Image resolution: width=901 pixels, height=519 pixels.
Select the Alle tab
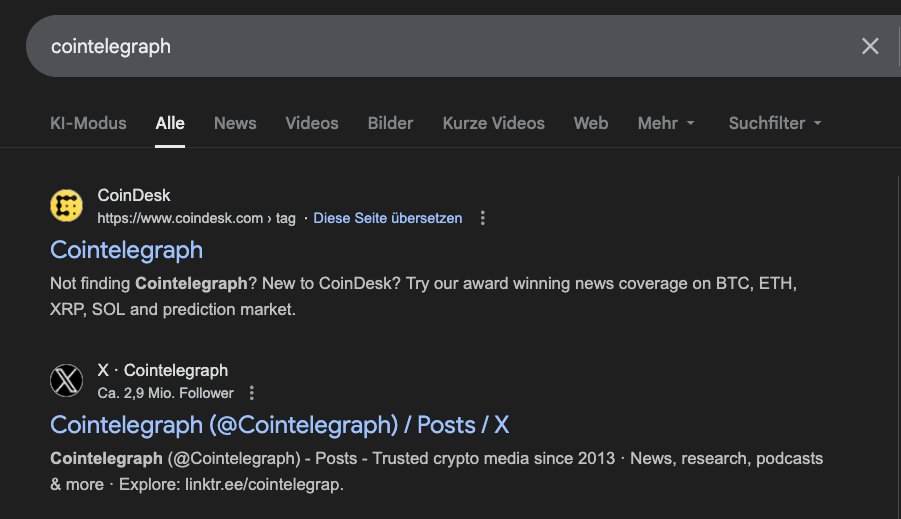tap(170, 123)
